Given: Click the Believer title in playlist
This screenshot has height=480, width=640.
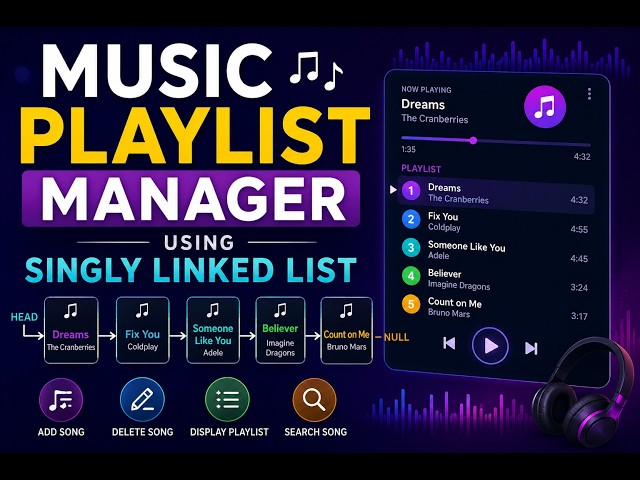Looking at the screenshot, I should [444, 273].
